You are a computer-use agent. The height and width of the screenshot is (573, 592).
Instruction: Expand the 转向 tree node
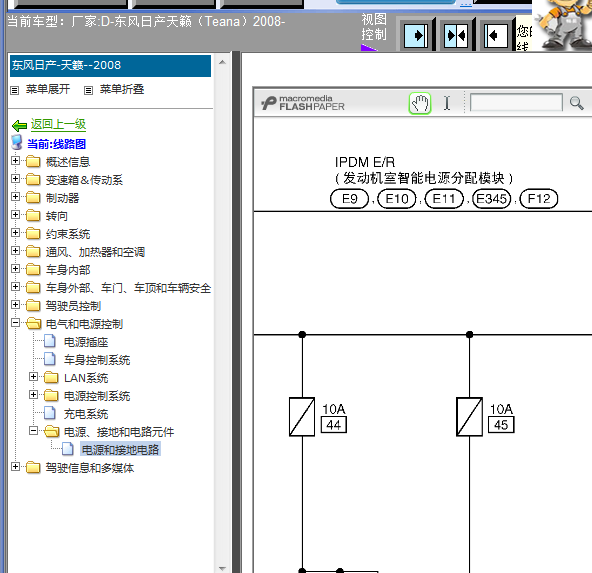(15, 214)
